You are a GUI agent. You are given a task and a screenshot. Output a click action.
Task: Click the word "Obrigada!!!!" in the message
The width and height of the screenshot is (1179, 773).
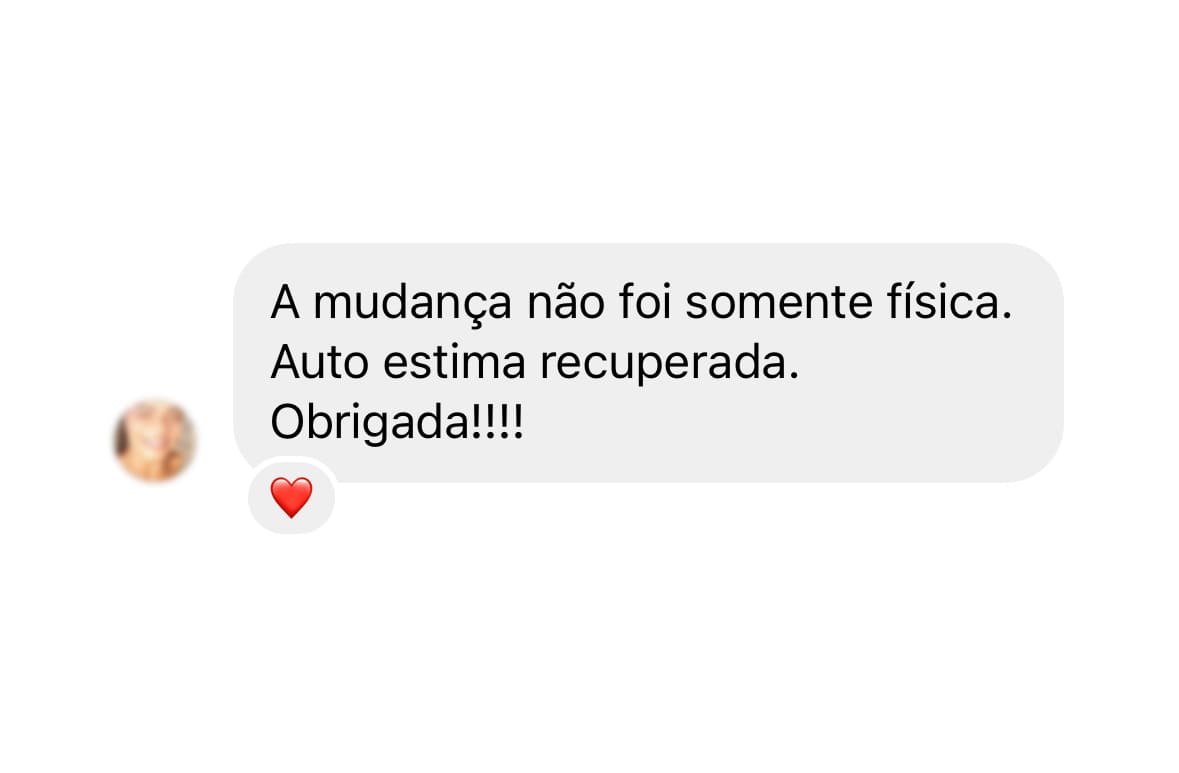[397, 423]
